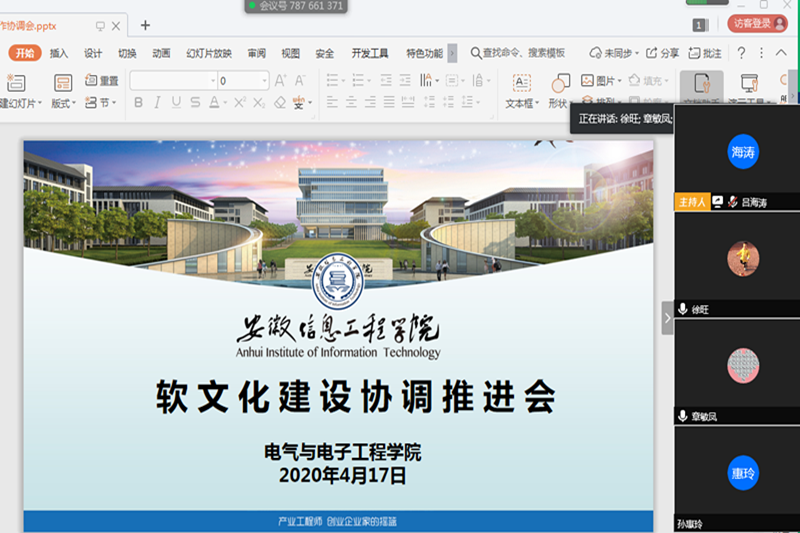The image size is (800, 533).
Task: Toggle bold text formatting
Action: pos(138,103)
